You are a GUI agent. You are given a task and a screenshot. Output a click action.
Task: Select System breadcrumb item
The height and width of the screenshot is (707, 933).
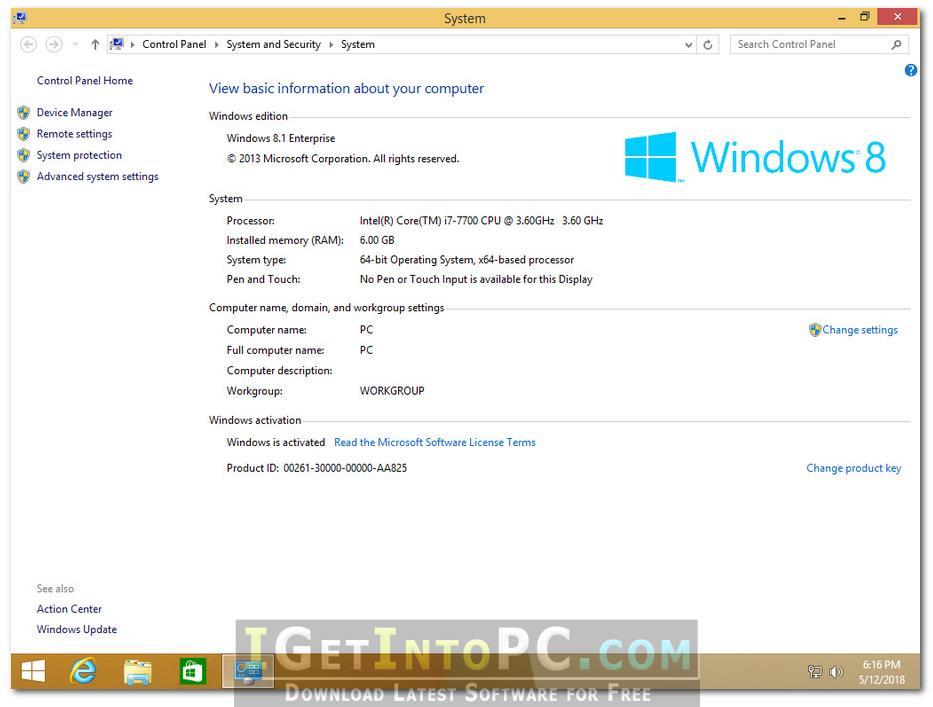358,45
